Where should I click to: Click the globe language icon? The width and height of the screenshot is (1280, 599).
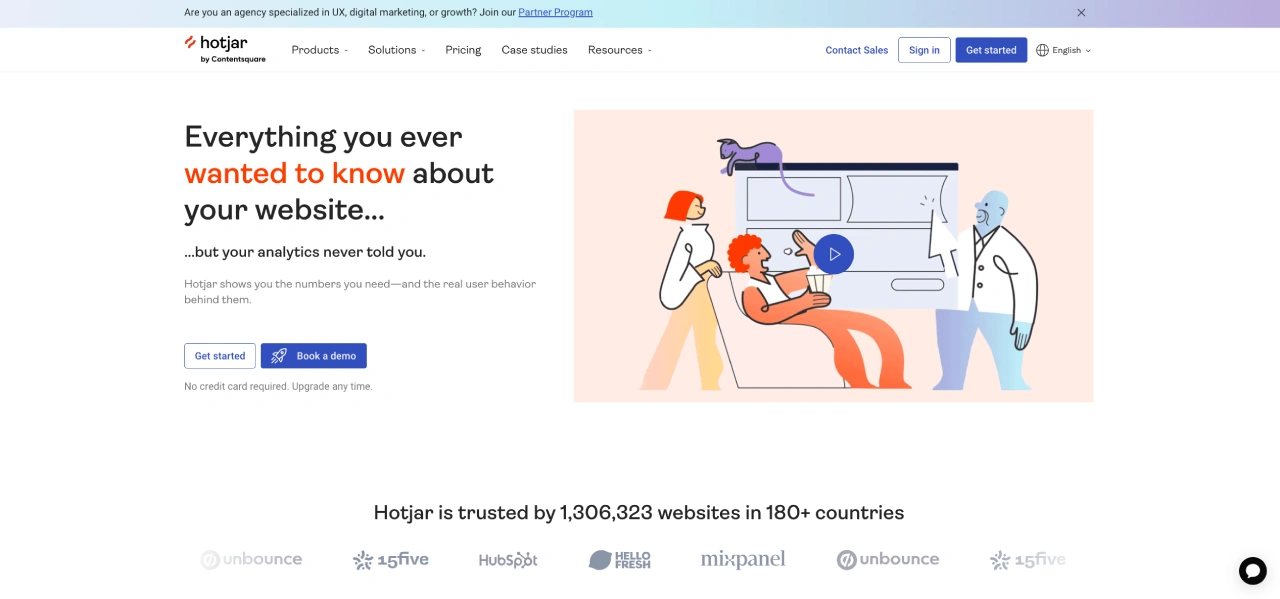(1043, 50)
